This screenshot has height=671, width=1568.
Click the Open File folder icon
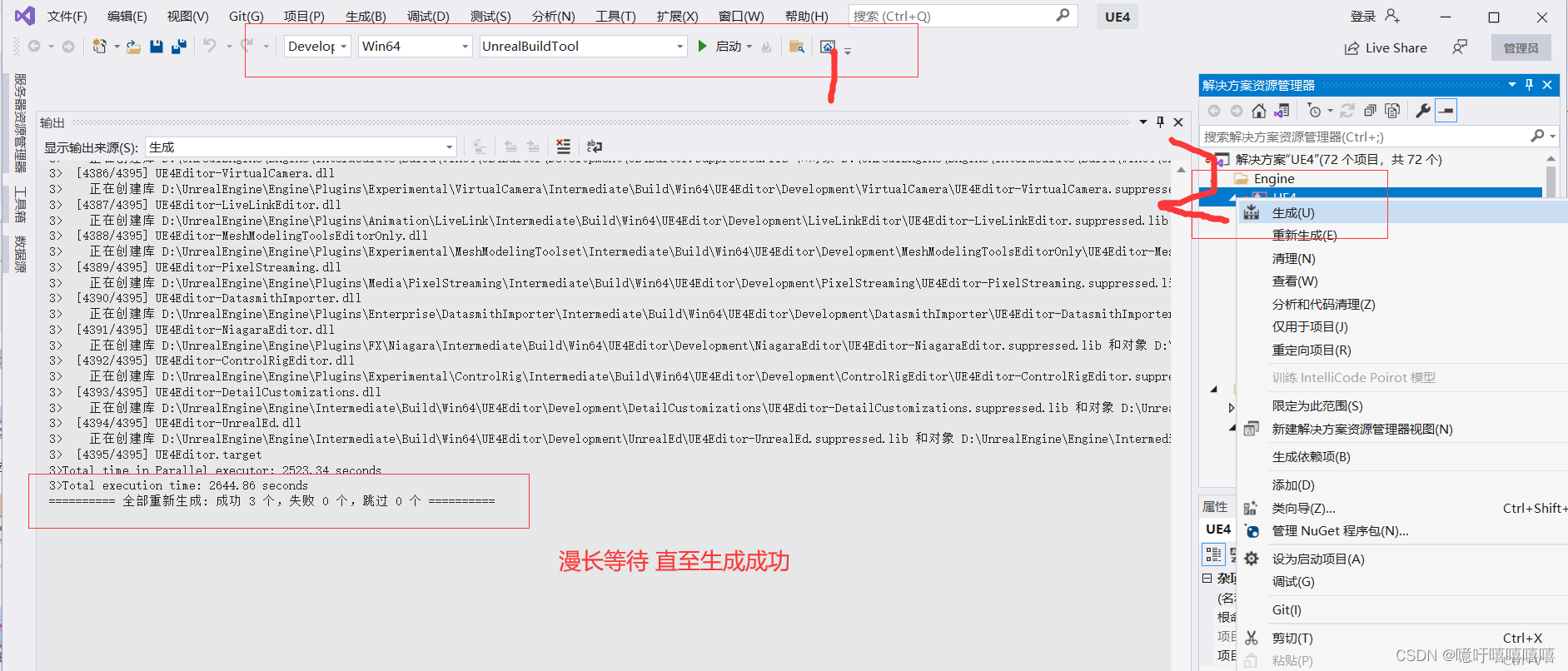pyautogui.click(x=133, y=47)
